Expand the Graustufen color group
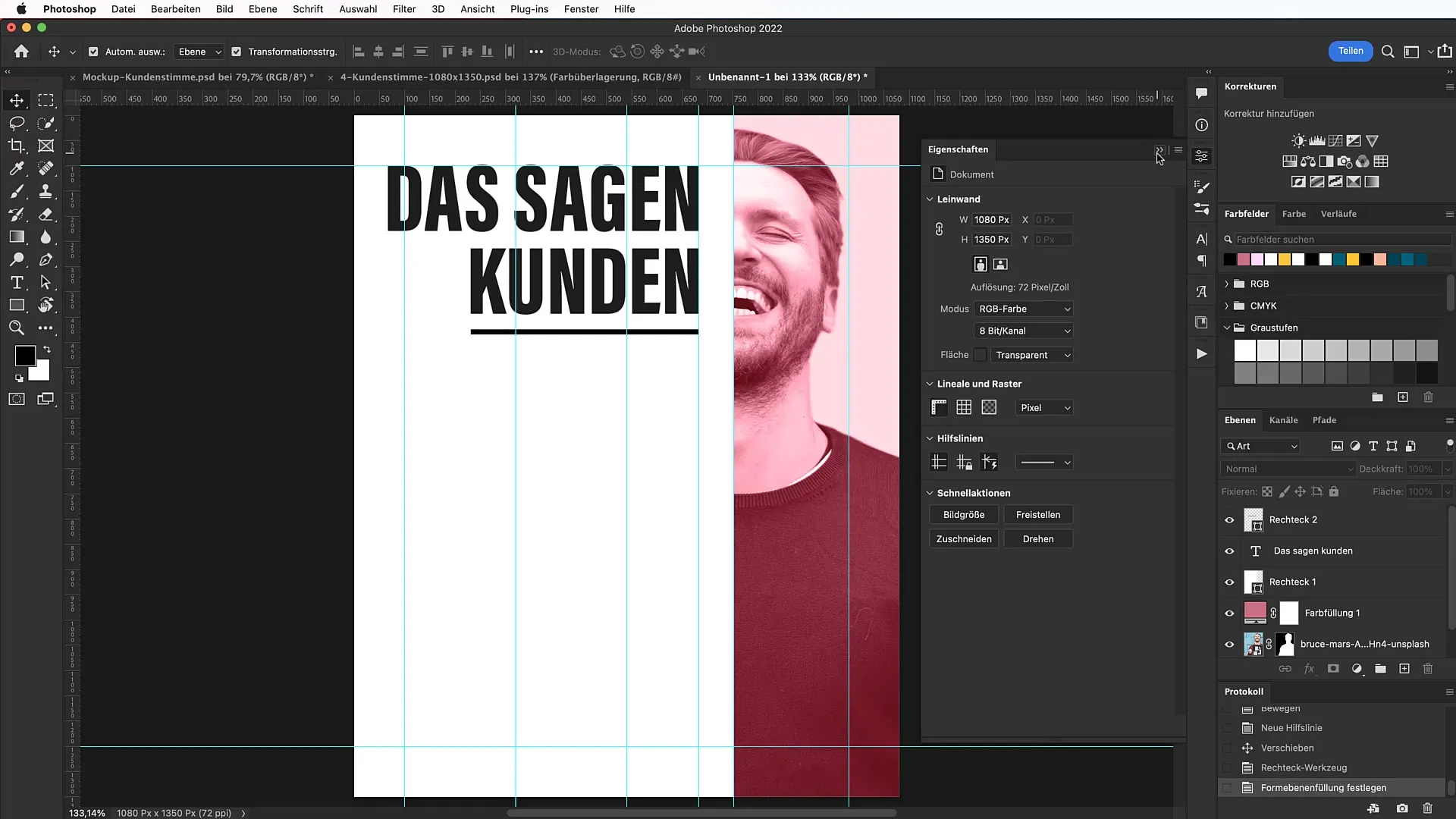The height and width of the screenshot is (819, 1456). (x=1227, y=327)
